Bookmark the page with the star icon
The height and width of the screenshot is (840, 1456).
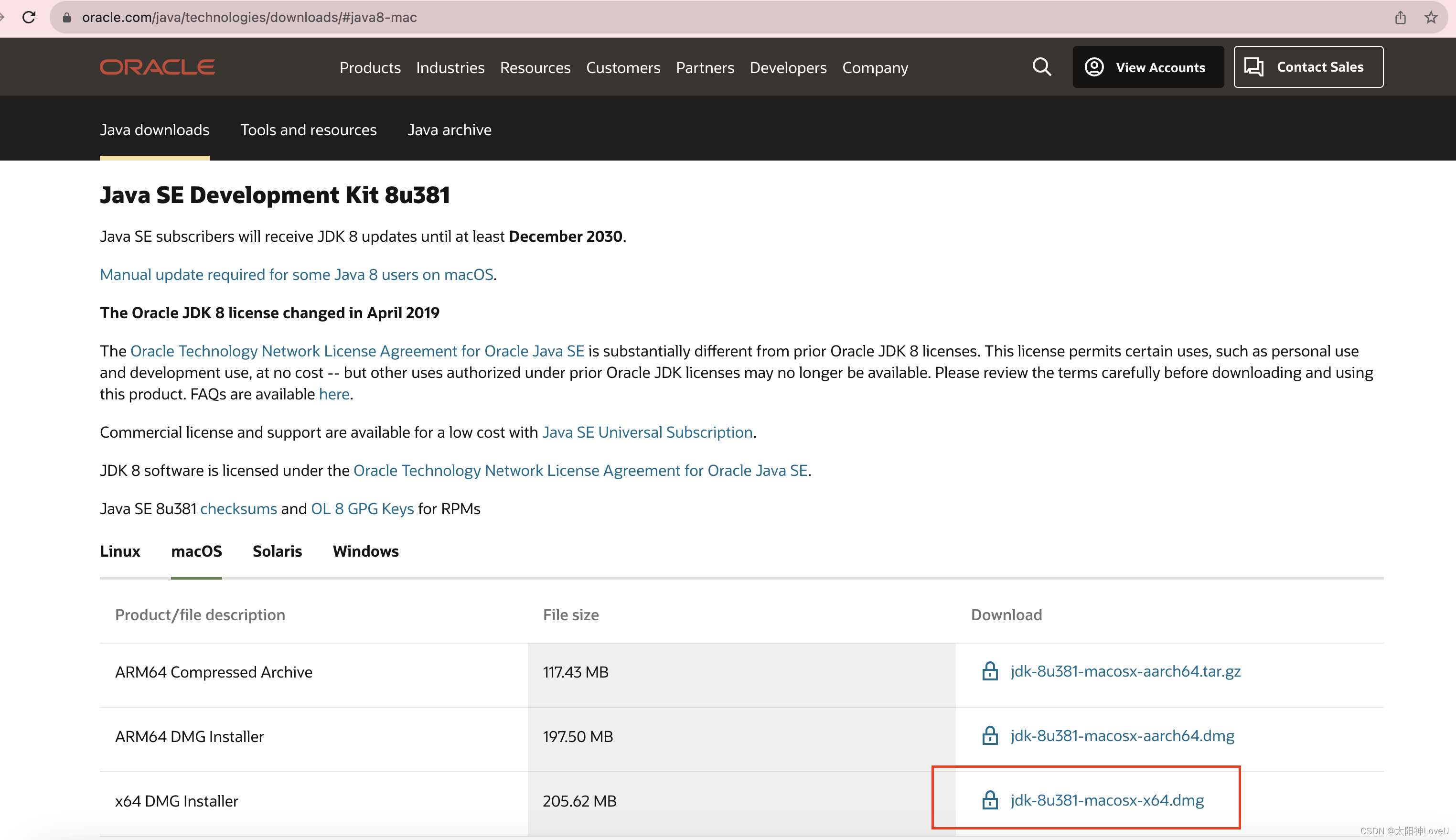(x=1431, y=17)
